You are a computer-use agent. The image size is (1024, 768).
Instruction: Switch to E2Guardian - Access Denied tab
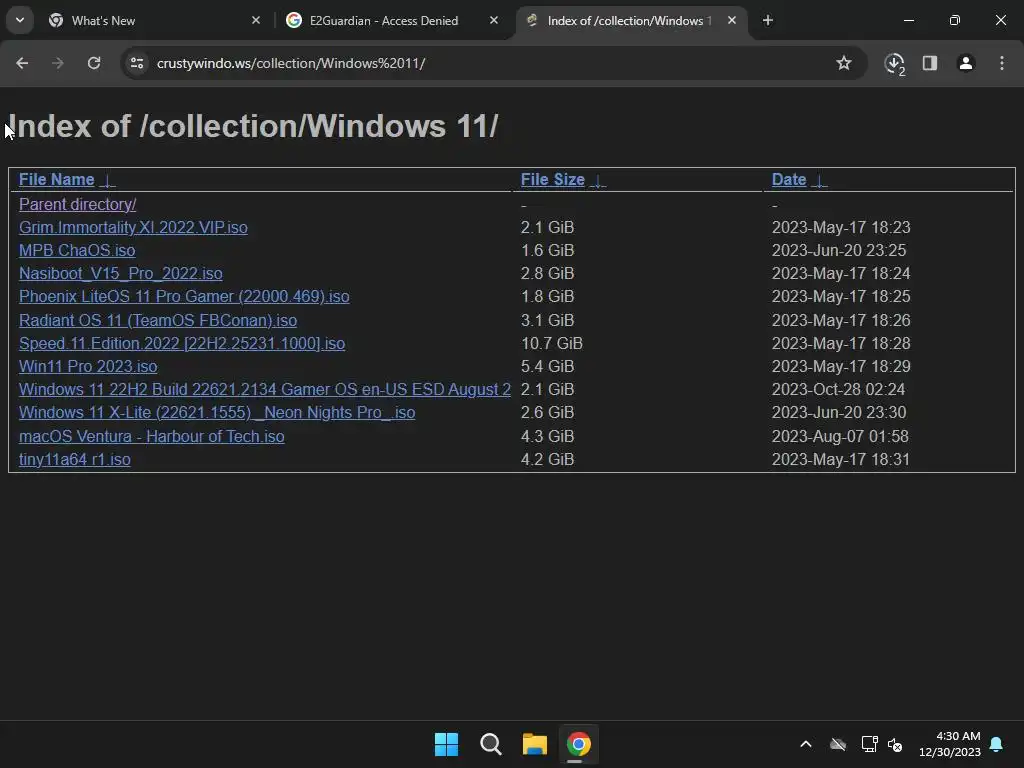click(392, 21)
